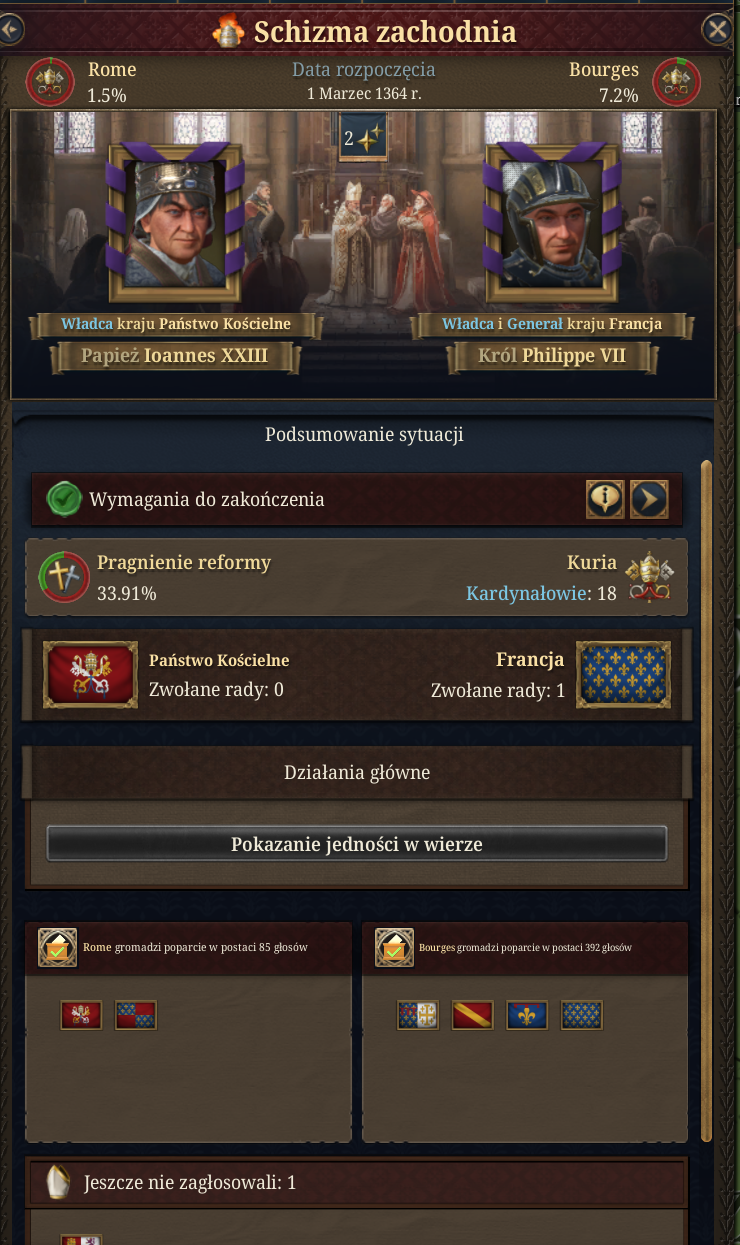Click the Rome vote ballot icon
This screenshot has width=740, height=1245.
click(57, 947)
